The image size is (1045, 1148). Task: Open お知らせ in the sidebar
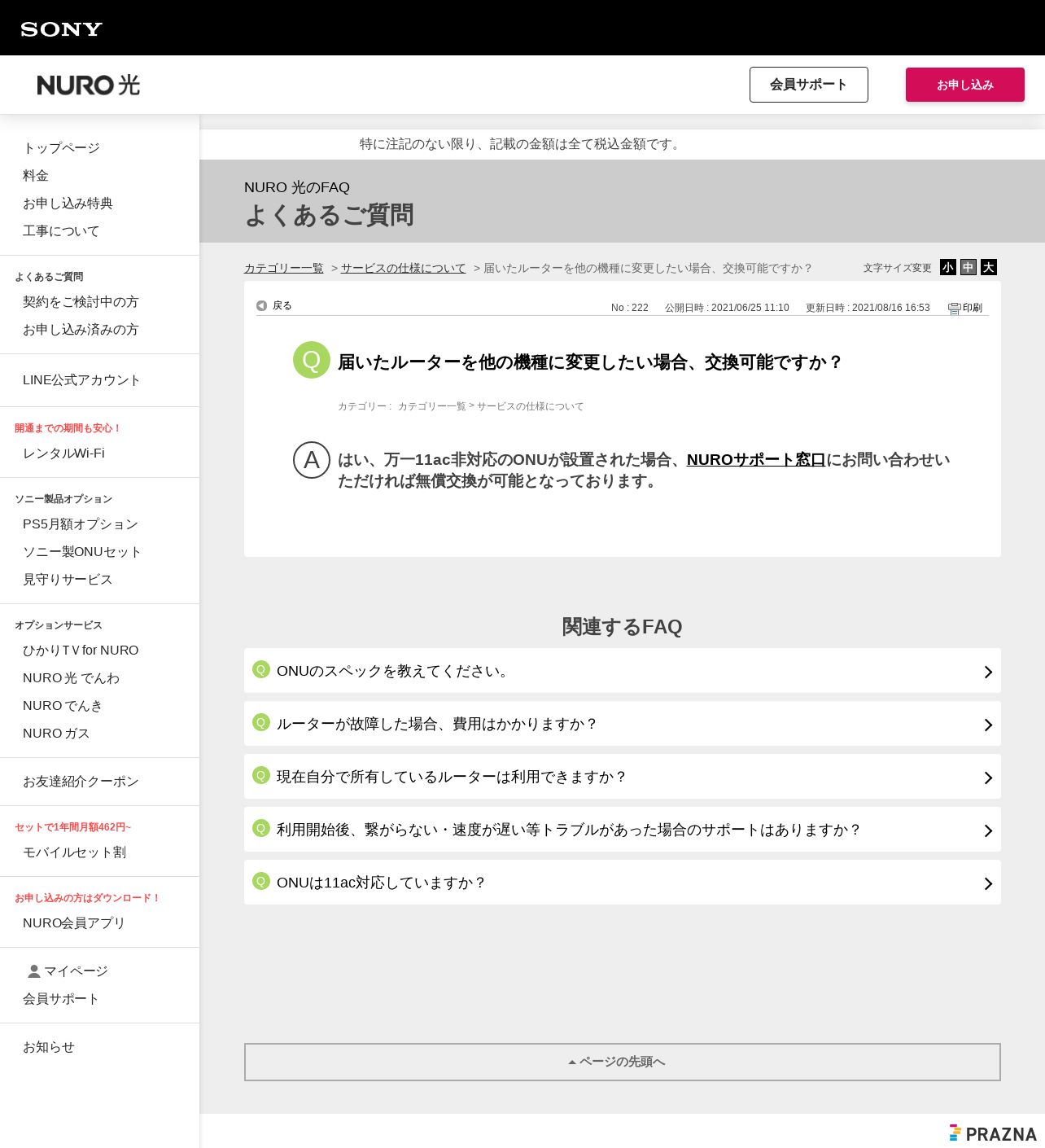pyautogui.click(x=49, y=1046)
